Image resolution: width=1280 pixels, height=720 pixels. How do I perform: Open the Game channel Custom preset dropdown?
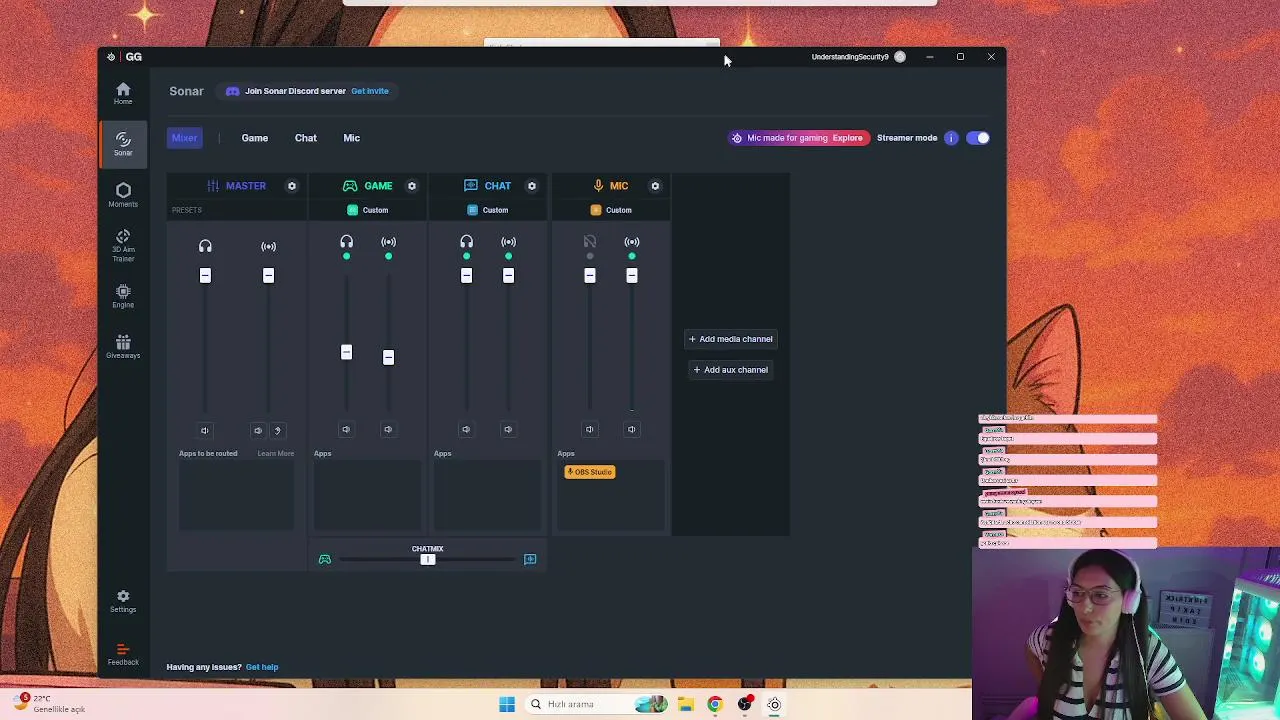[368, 210]
